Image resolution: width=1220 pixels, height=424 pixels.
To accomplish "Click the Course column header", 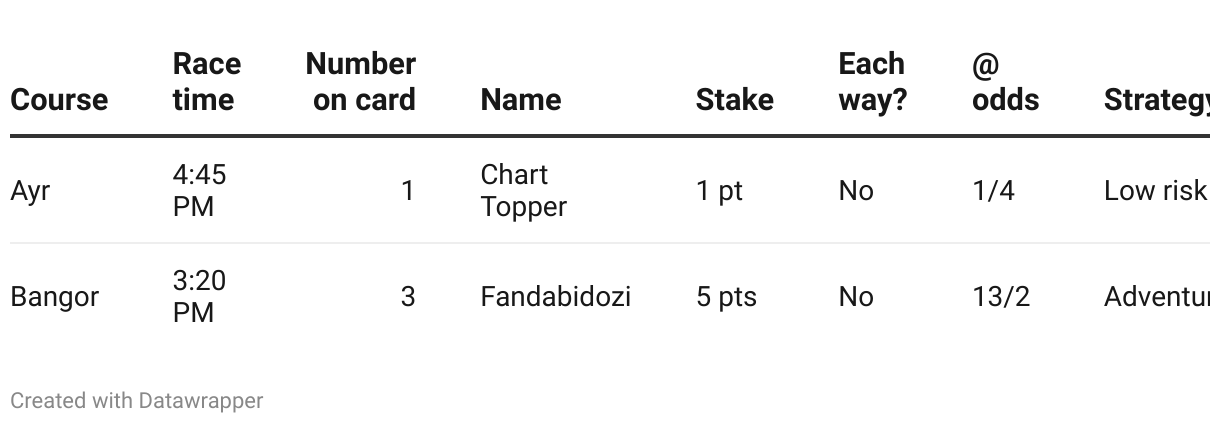I will point(59,100).
